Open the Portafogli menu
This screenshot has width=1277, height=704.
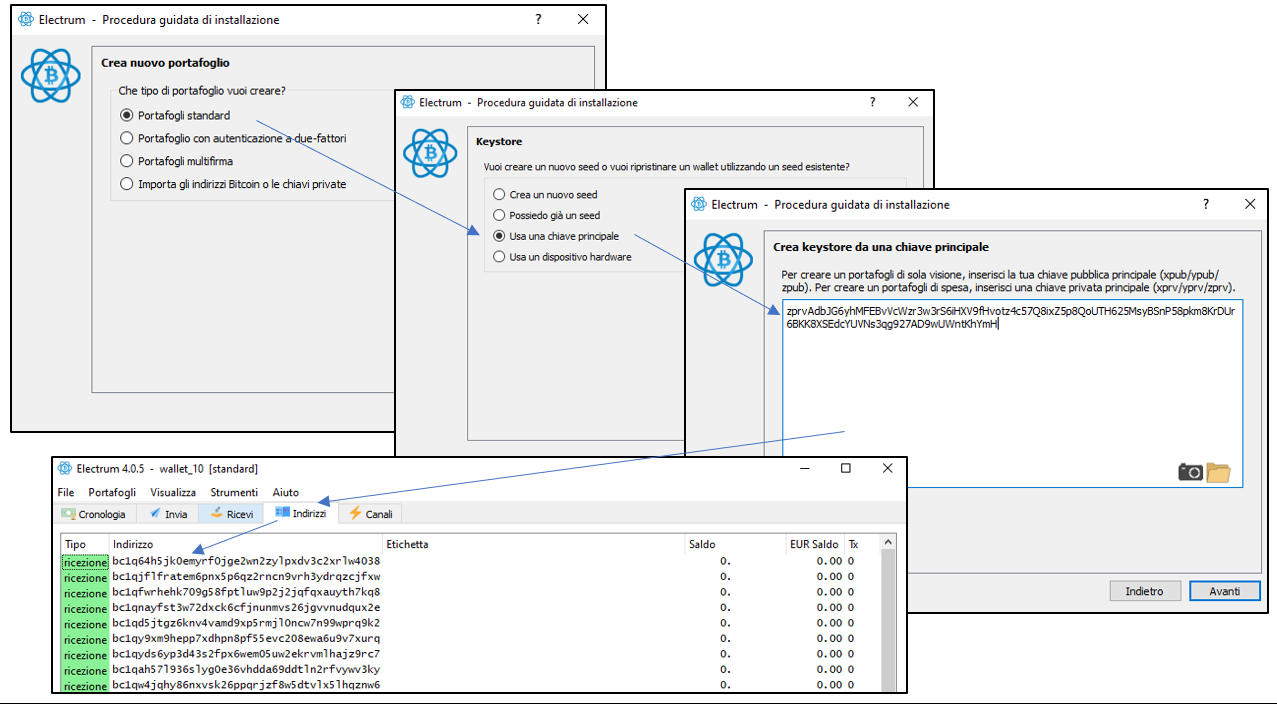112,492
